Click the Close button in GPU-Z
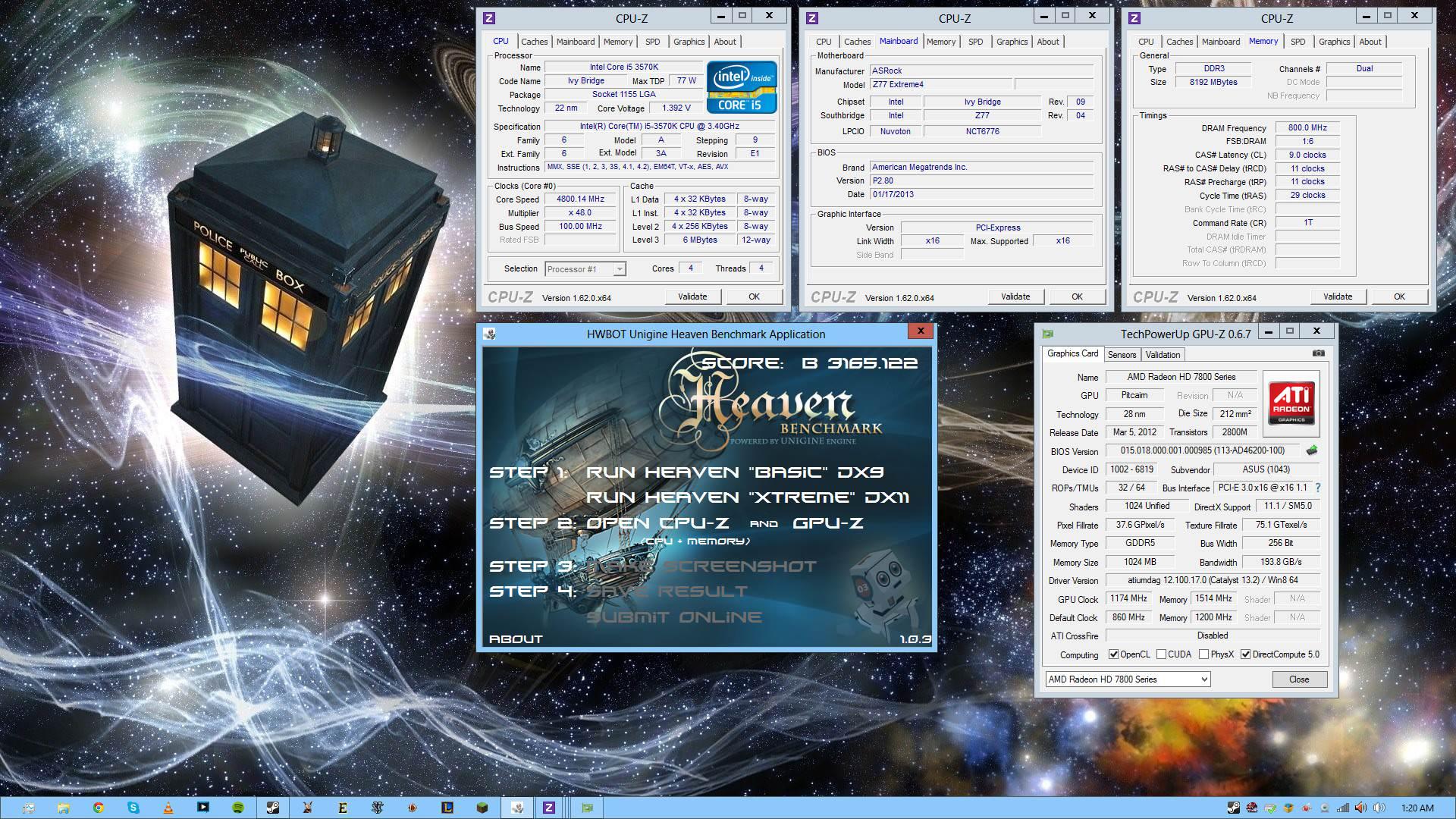1456x819 pixels. tap(1299, 679)
